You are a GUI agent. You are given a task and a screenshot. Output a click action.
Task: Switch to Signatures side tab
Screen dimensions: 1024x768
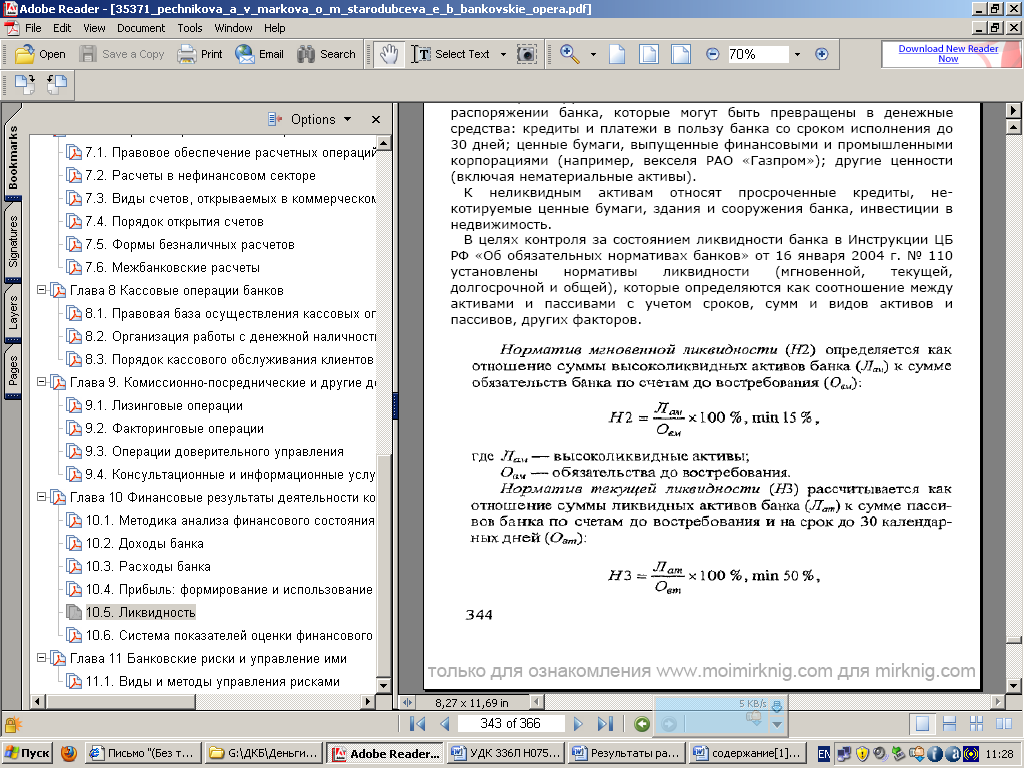click(13, 242)
